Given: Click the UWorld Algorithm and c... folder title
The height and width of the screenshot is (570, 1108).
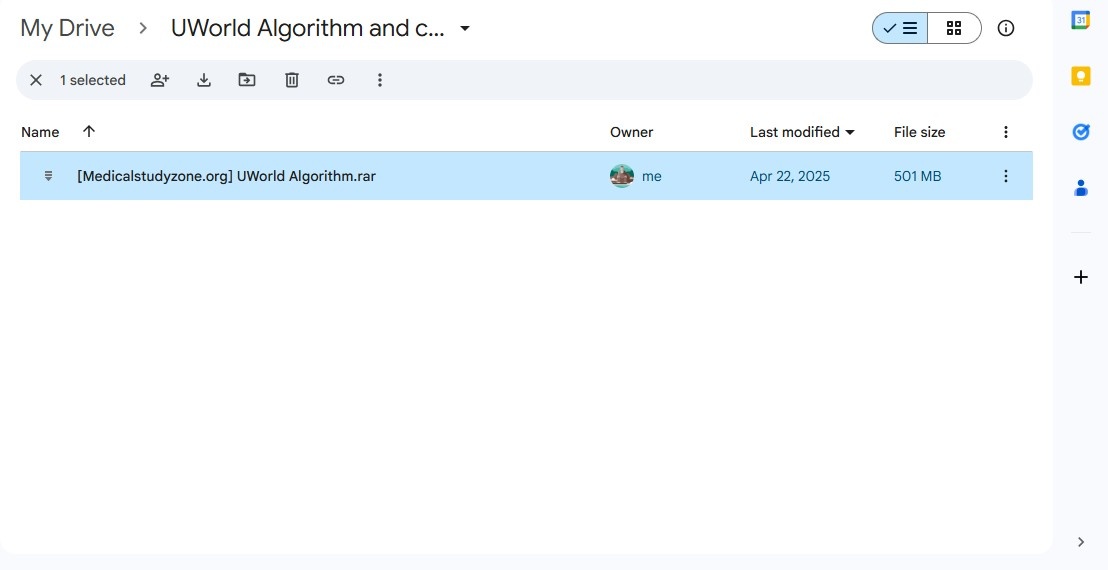Looking at the screenshot, I should (308, 28).
